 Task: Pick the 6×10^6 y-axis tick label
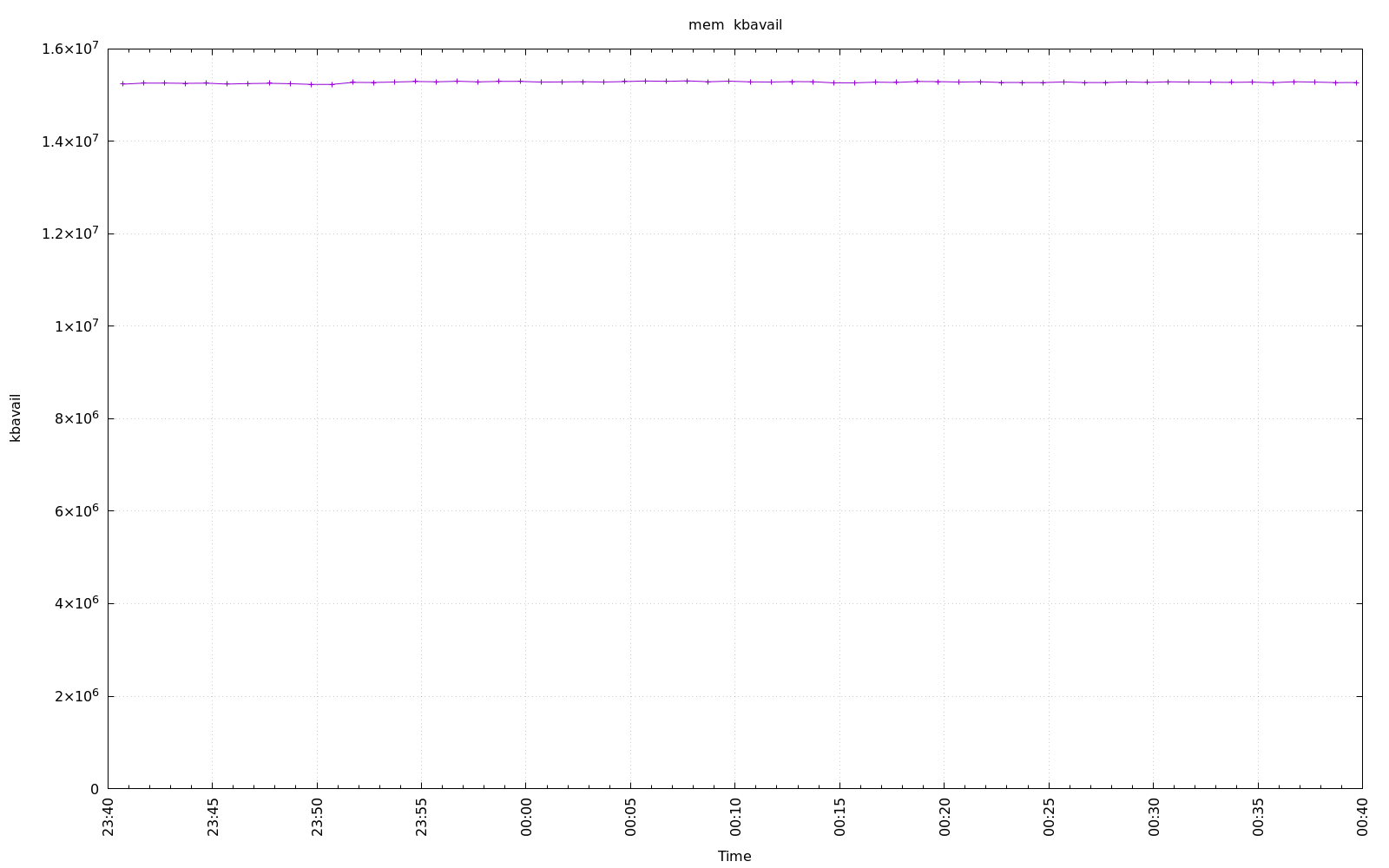(x=76, y=511)
